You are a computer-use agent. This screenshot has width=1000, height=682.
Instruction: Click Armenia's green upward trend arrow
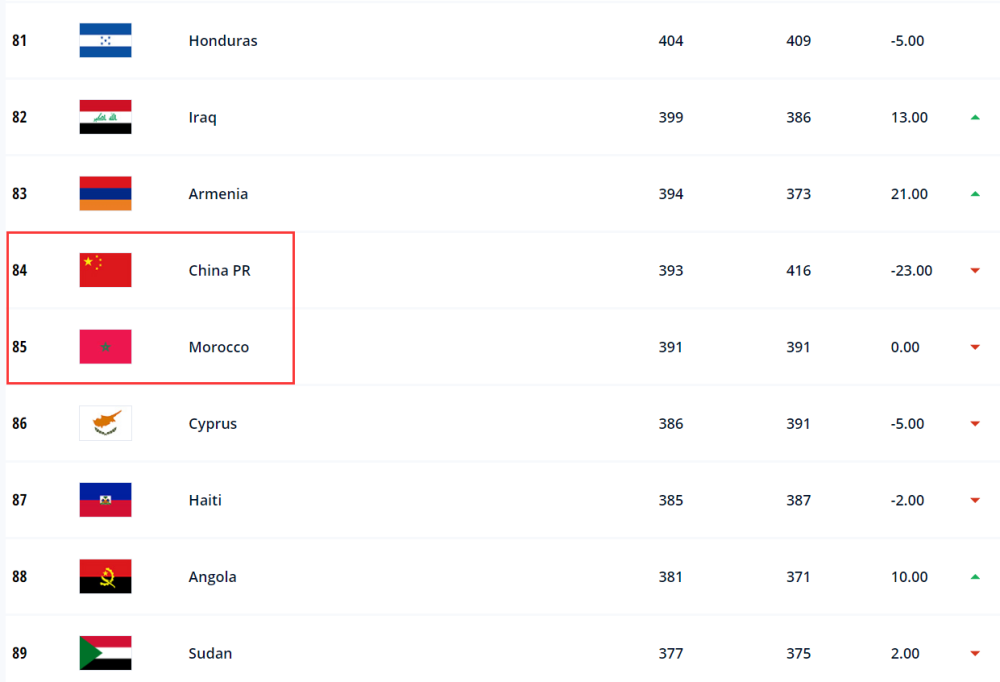(x=975, y=194)
